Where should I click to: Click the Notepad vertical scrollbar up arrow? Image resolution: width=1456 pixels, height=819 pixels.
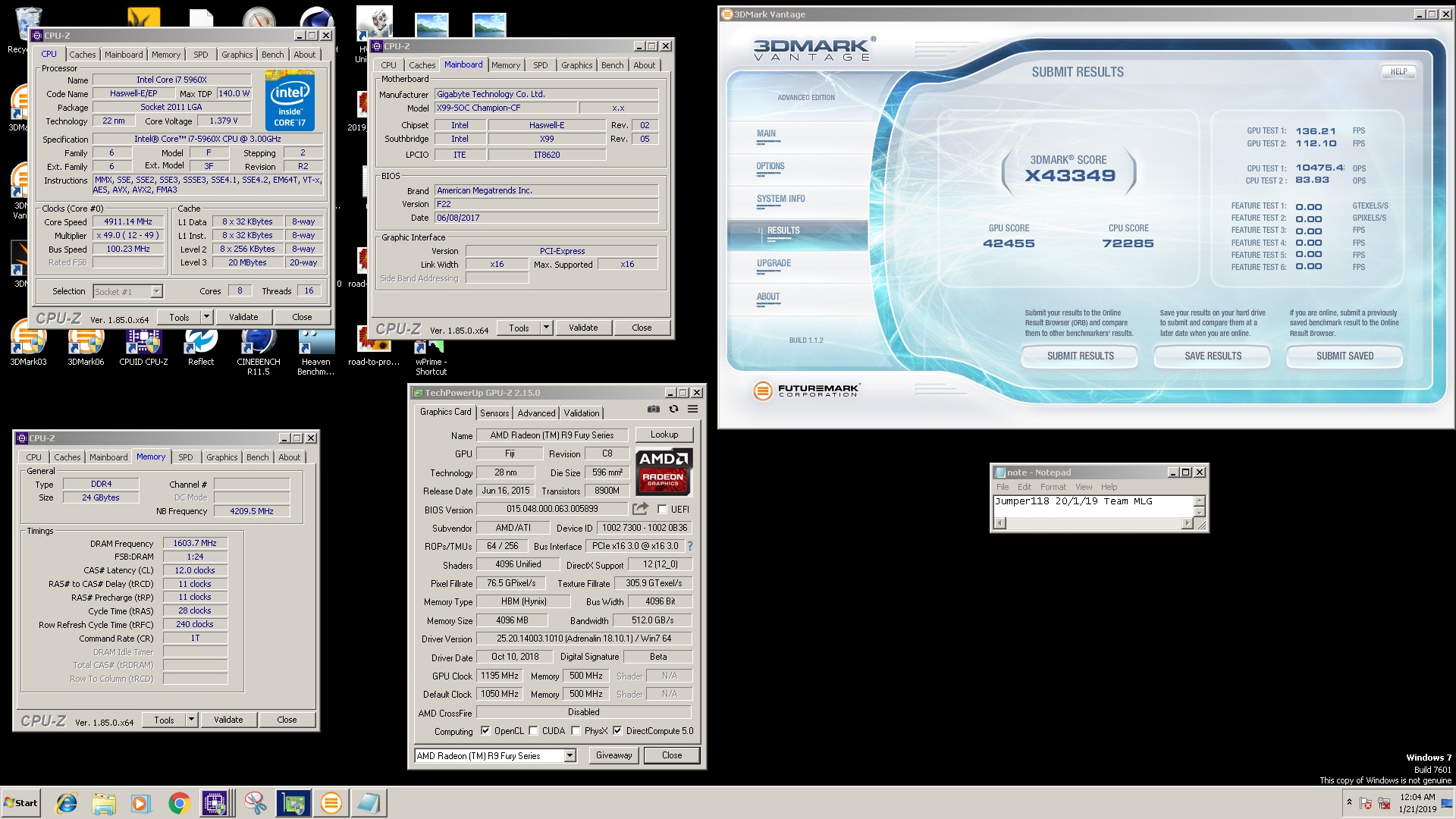pyautogui.click(x=1199, y=500)
